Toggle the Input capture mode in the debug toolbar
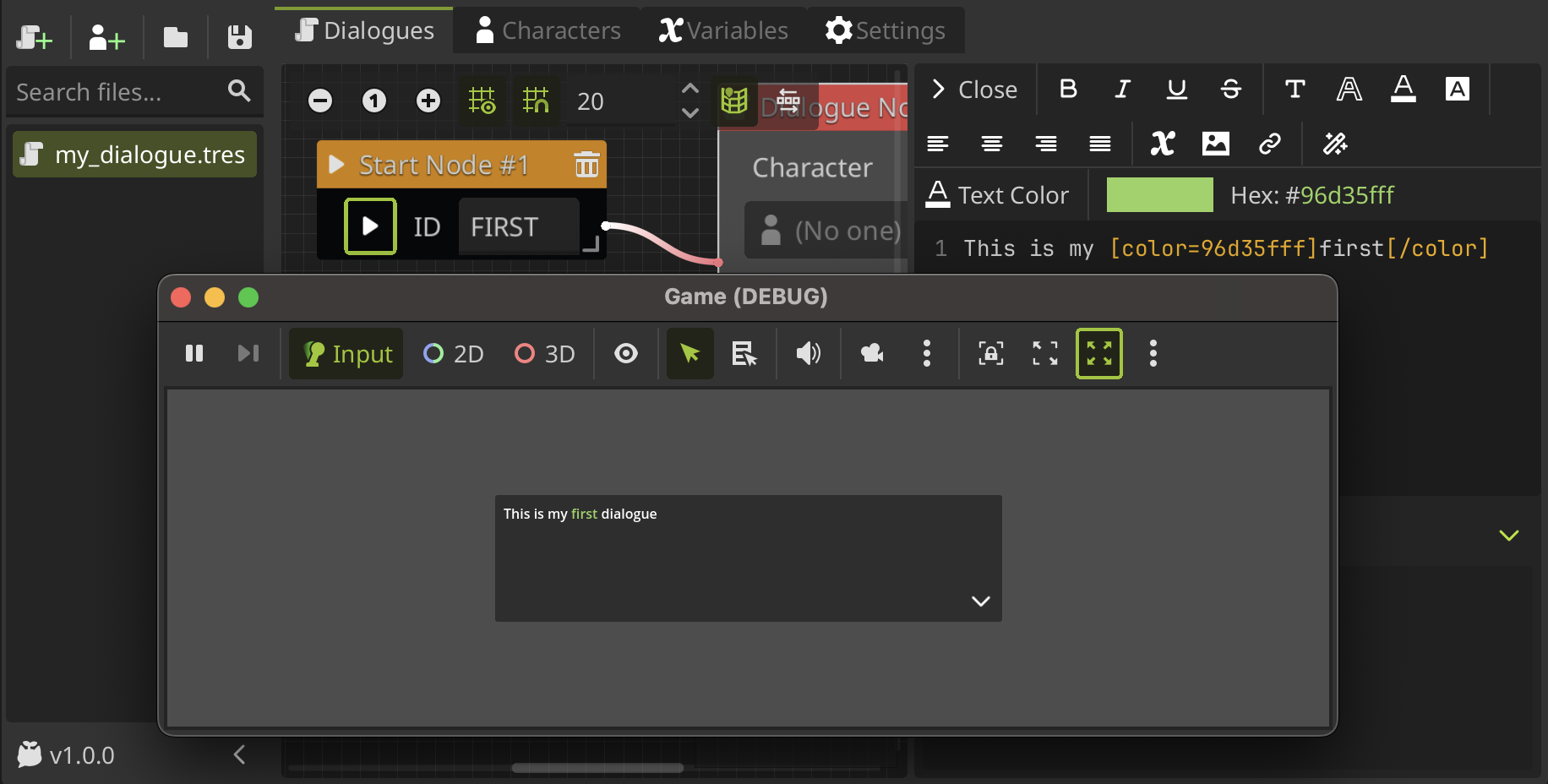 (x=346, y=353)
